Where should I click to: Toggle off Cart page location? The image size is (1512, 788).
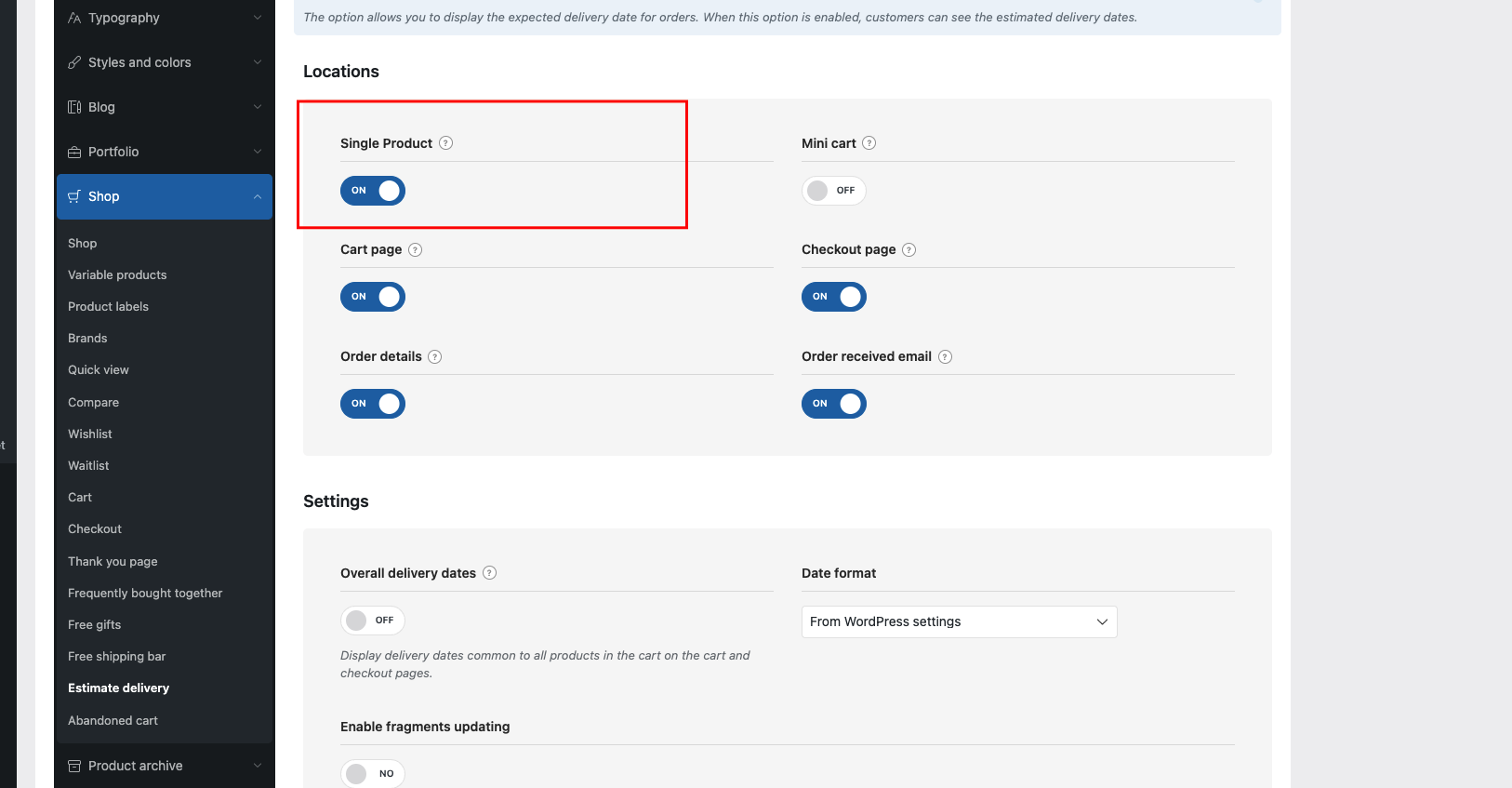point(373,297)
